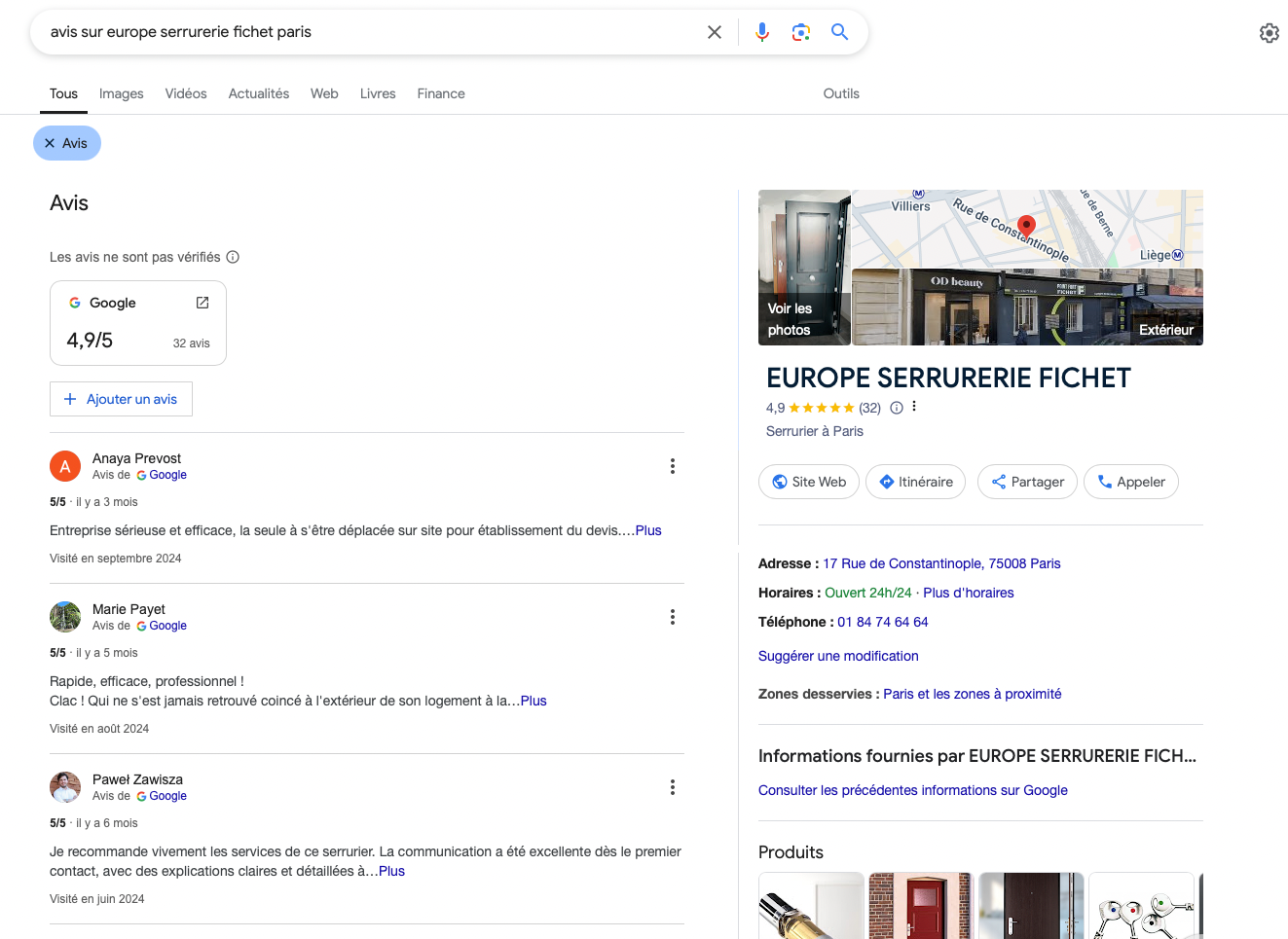Open the settings gear
1288x939 pixels.
tap(1270, 33)
